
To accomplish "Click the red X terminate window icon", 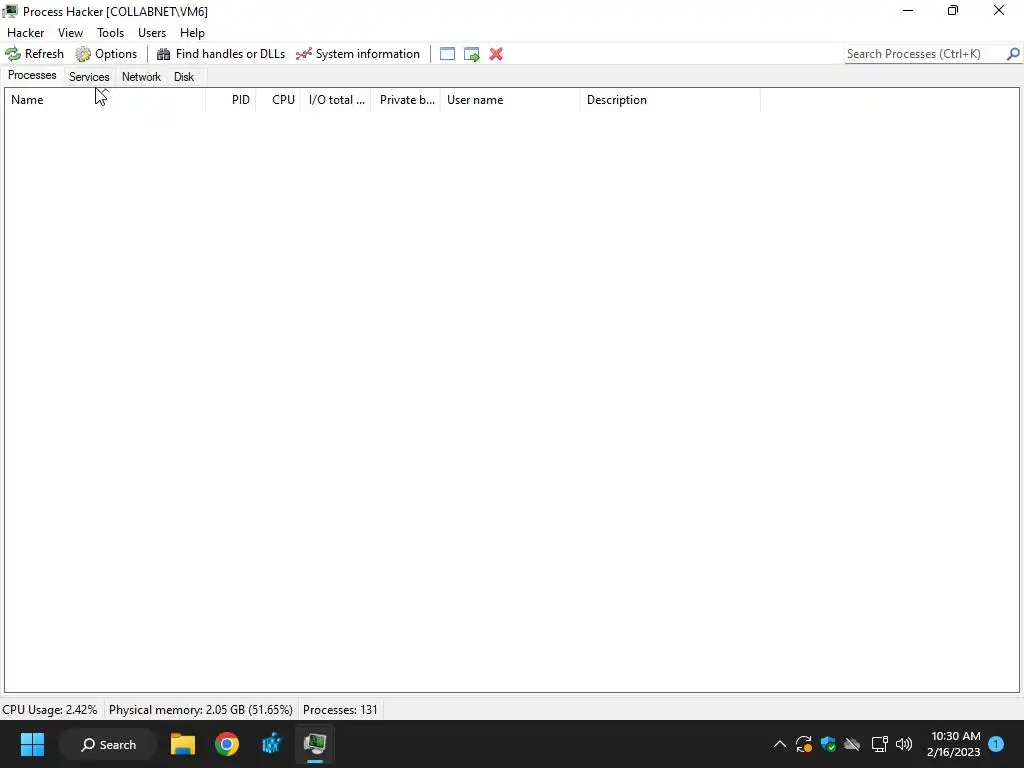I will point(496,54).
